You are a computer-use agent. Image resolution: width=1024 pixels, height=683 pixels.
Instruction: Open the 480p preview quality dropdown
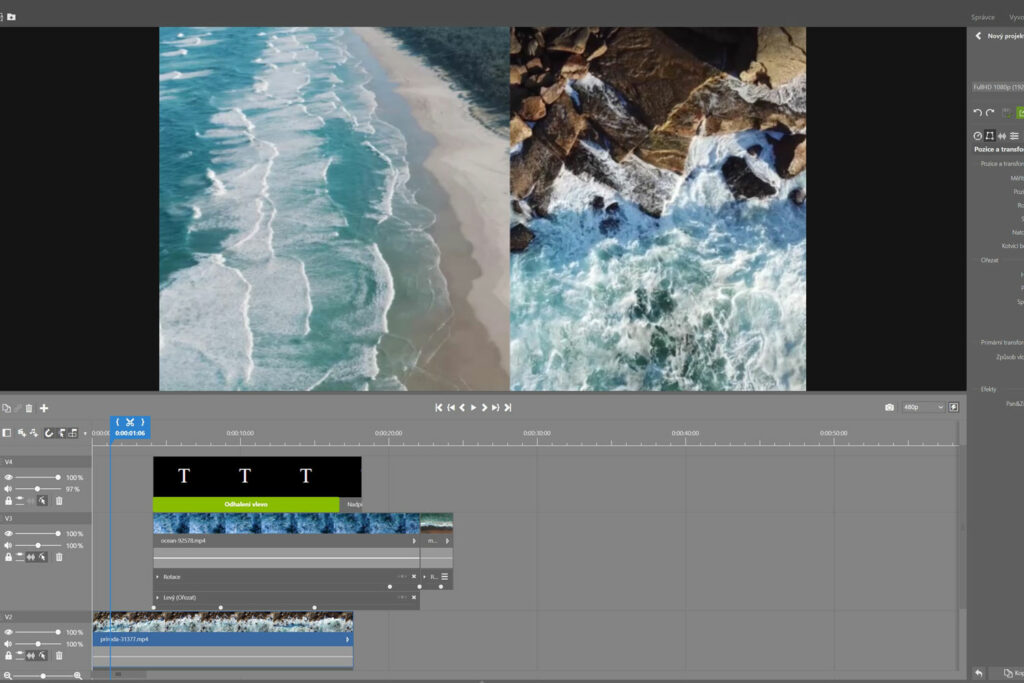923,408
